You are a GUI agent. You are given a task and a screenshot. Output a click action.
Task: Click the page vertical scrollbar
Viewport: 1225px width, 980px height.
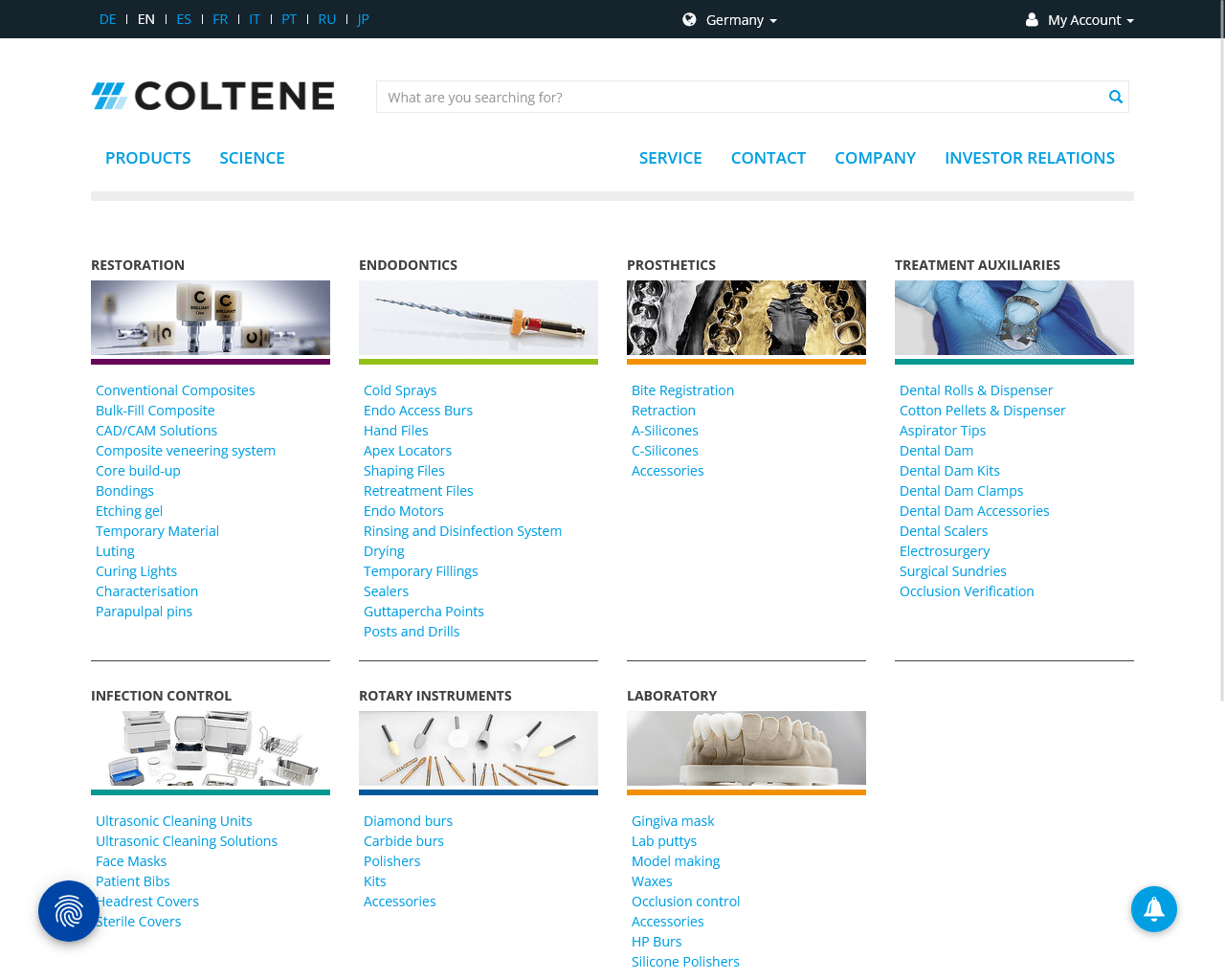[x=1221, y=350]
